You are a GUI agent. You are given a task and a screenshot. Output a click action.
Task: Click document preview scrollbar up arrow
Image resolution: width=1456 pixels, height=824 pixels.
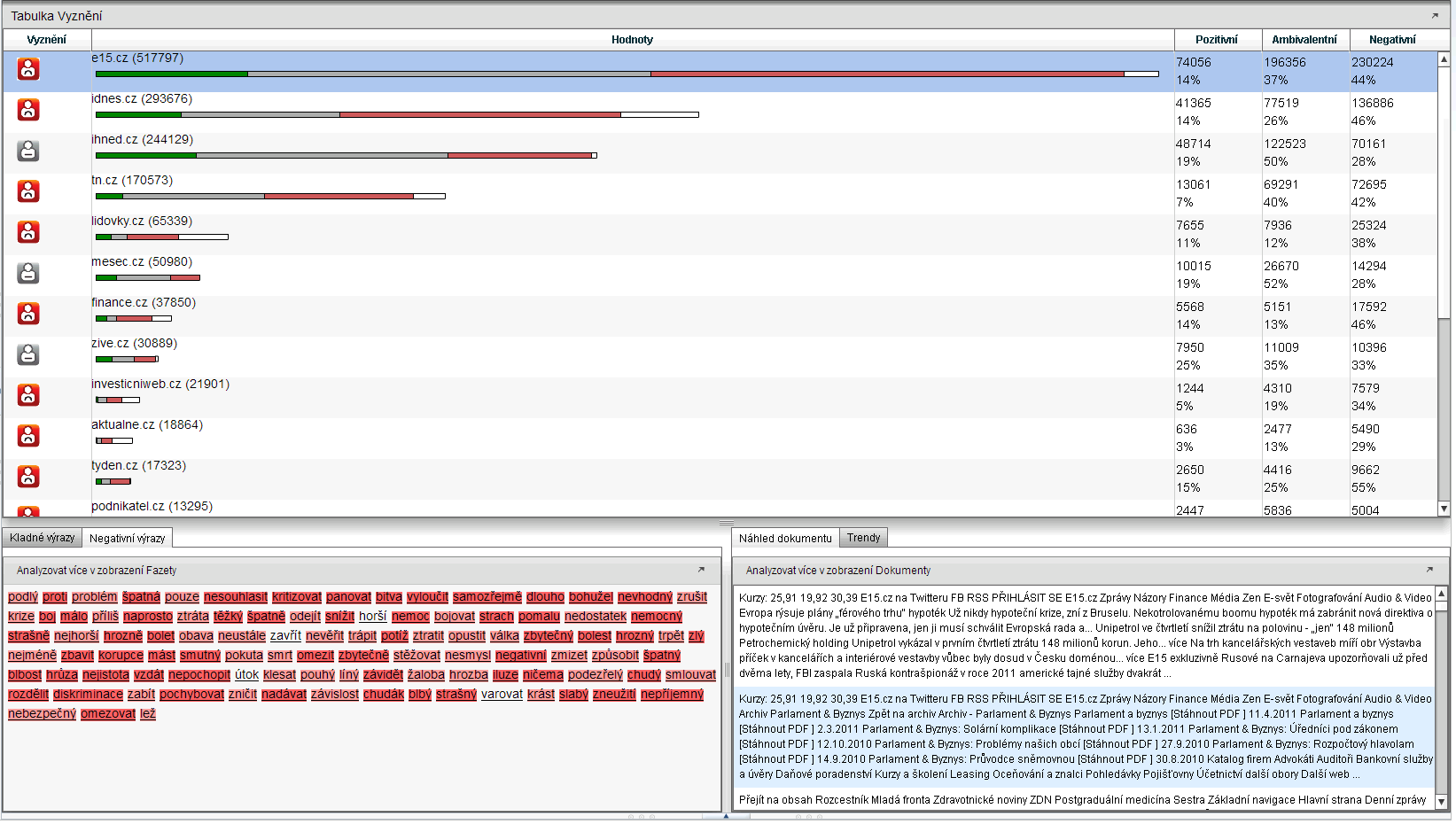pyautogui.click(x=1442, y=594)
